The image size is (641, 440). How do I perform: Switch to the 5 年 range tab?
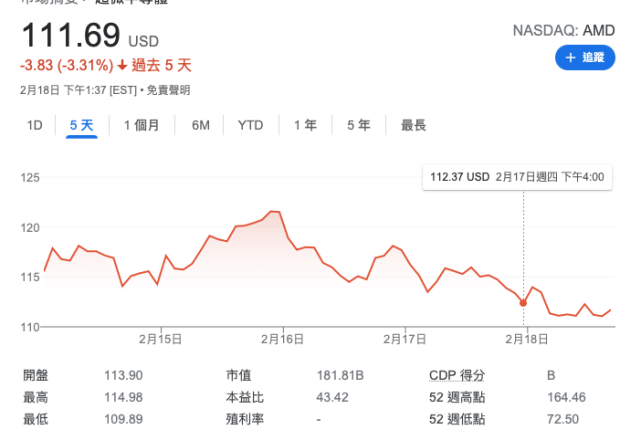point(359,125)
